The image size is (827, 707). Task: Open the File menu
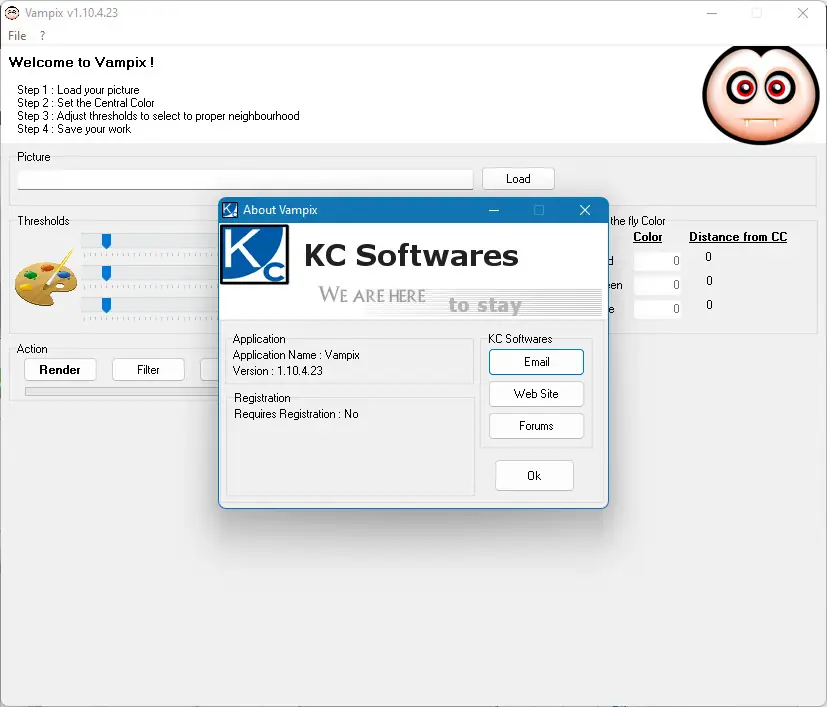[x=17, y=35]
